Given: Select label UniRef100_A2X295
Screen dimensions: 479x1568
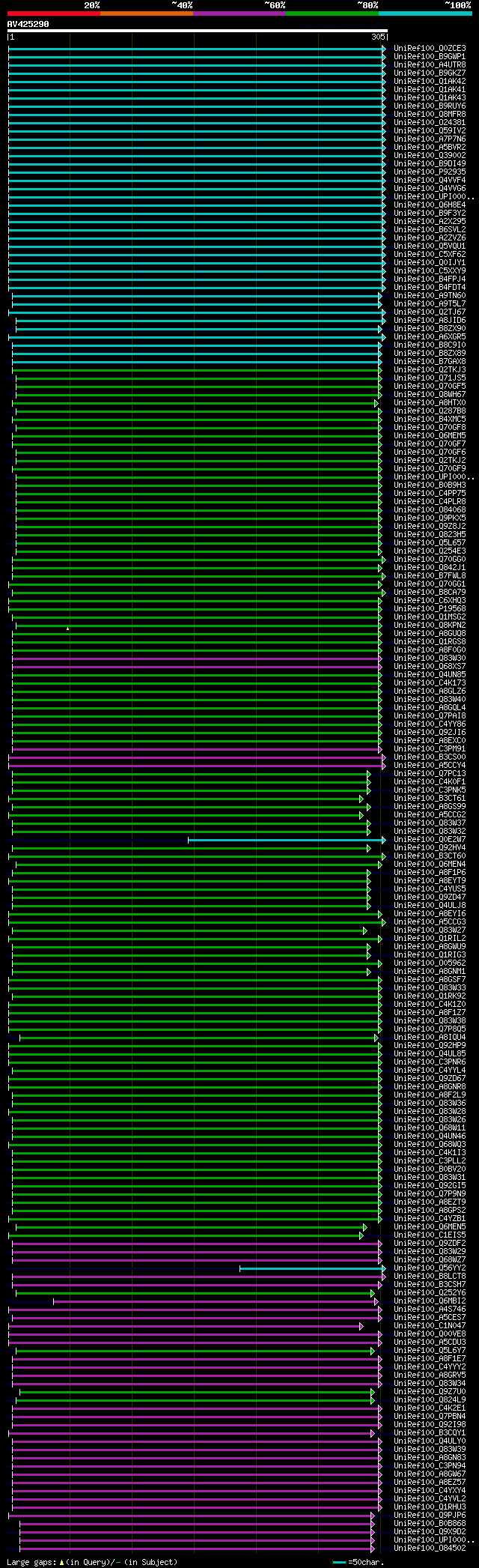Looking at the screenshot, I should tap(430, 222).
